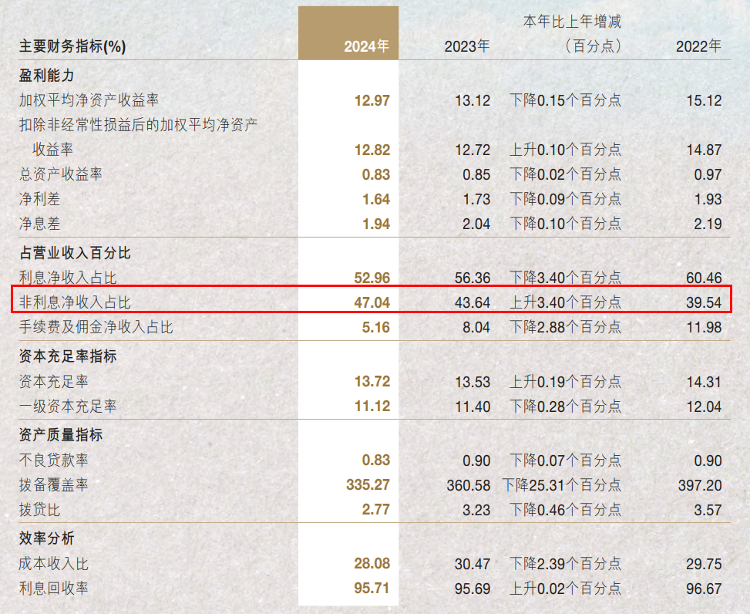
Task: Click the 拨备覆盖率 2024 value 335.27
Action: point(367,485)
